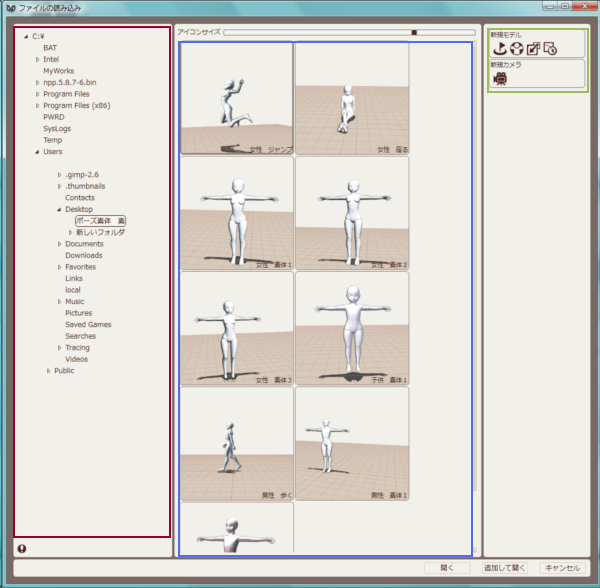Click the キャンセル button
The height and width of the screenshot is (588, 600).
coord(560,568)
